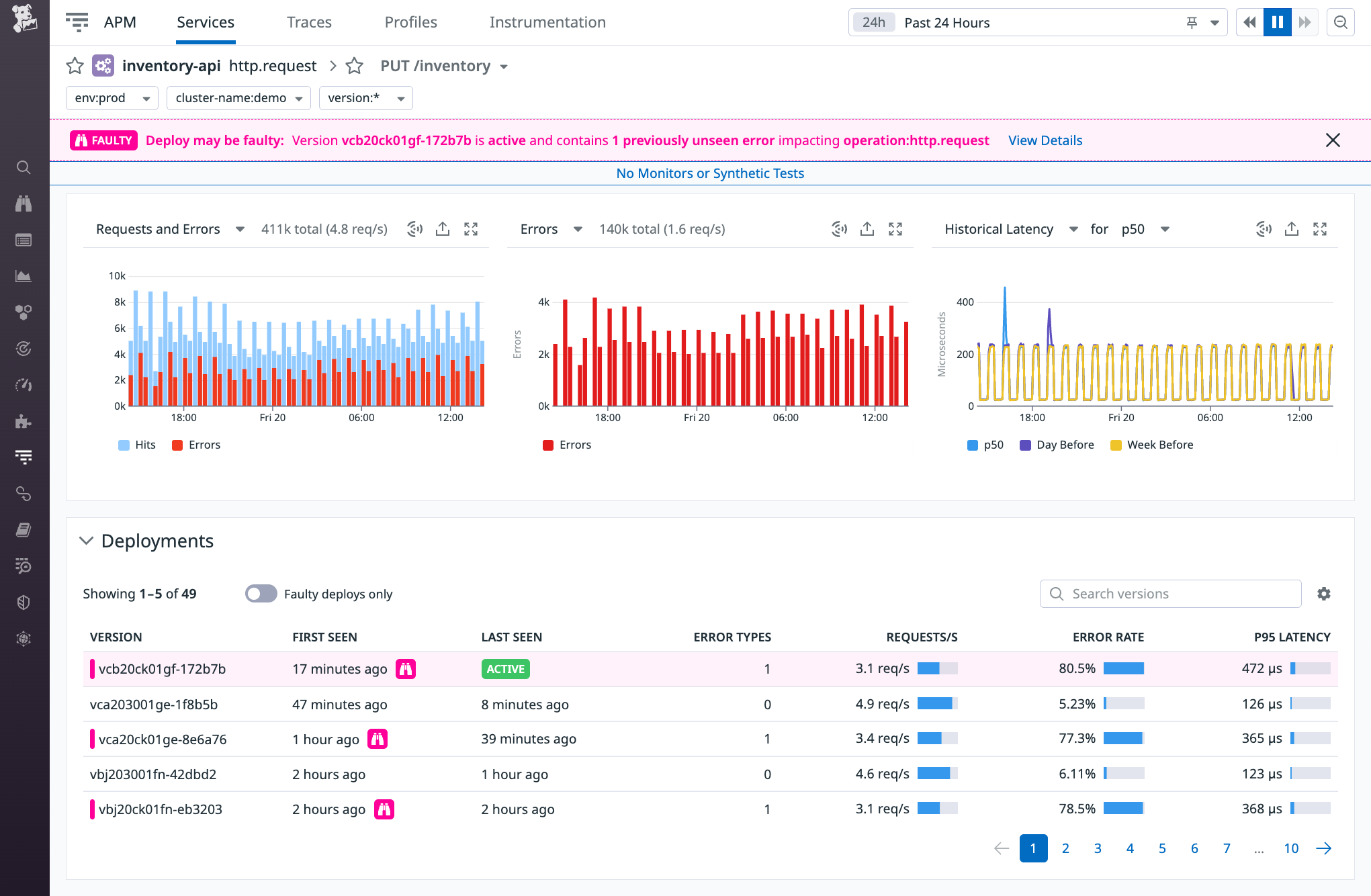Enable the Faulty deploys only toggle
The height and width of the screenshot is (896, 1371).
coord(261,594)
